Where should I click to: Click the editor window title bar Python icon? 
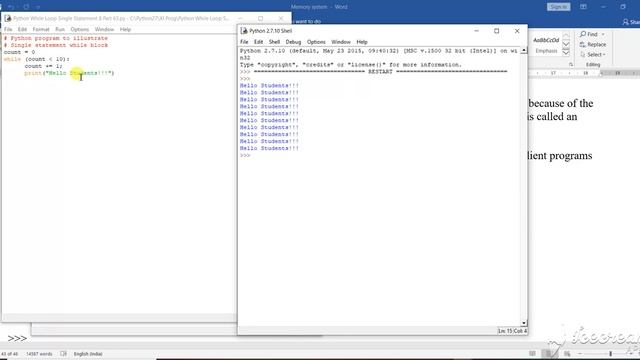point(8,18)
